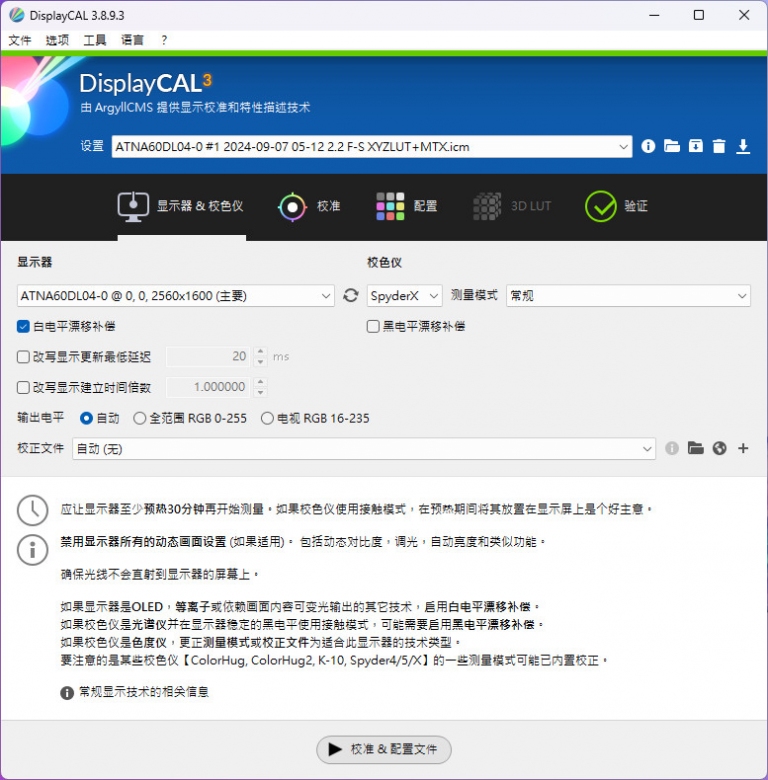
Task: Click the latency 20 ms input field
Action: click(209, 356)
